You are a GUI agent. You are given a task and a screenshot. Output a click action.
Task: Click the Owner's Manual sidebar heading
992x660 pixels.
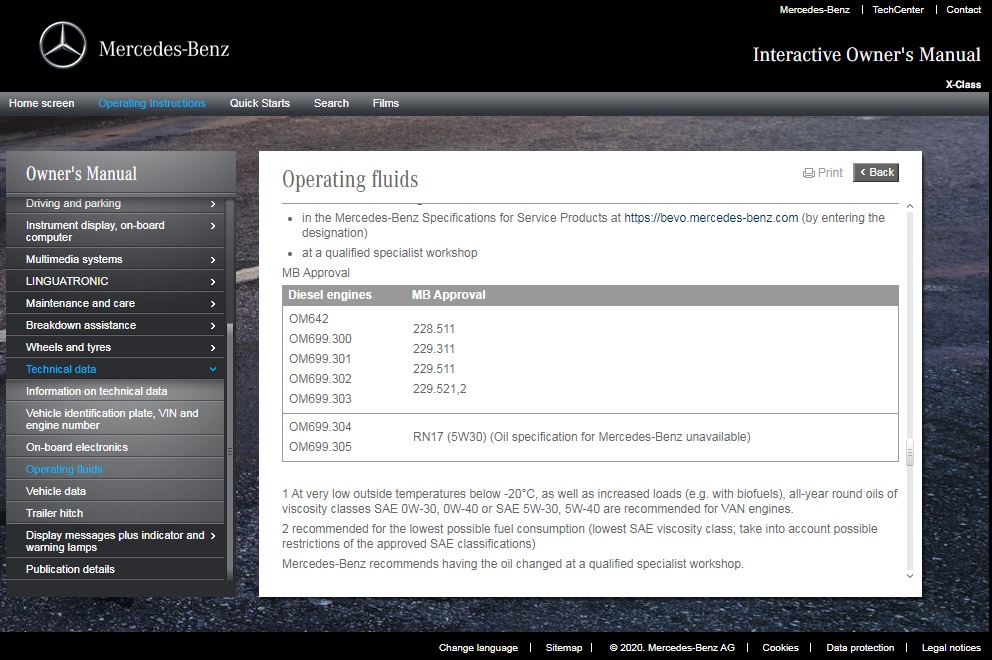coord(81,173)
